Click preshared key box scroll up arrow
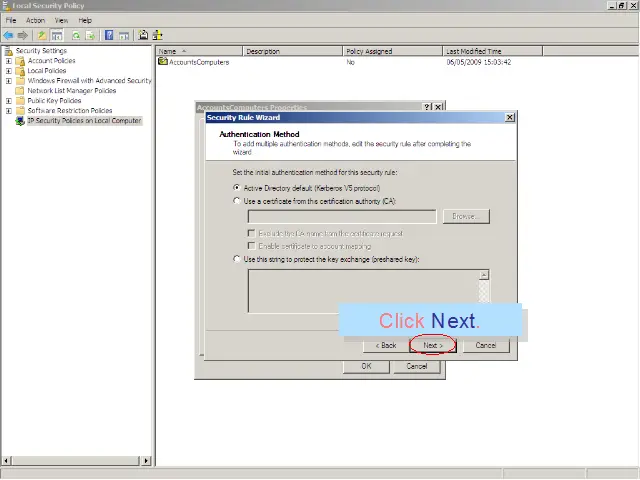Image resolution: width=640 pixels, height=480 pixels. [484, 275]
